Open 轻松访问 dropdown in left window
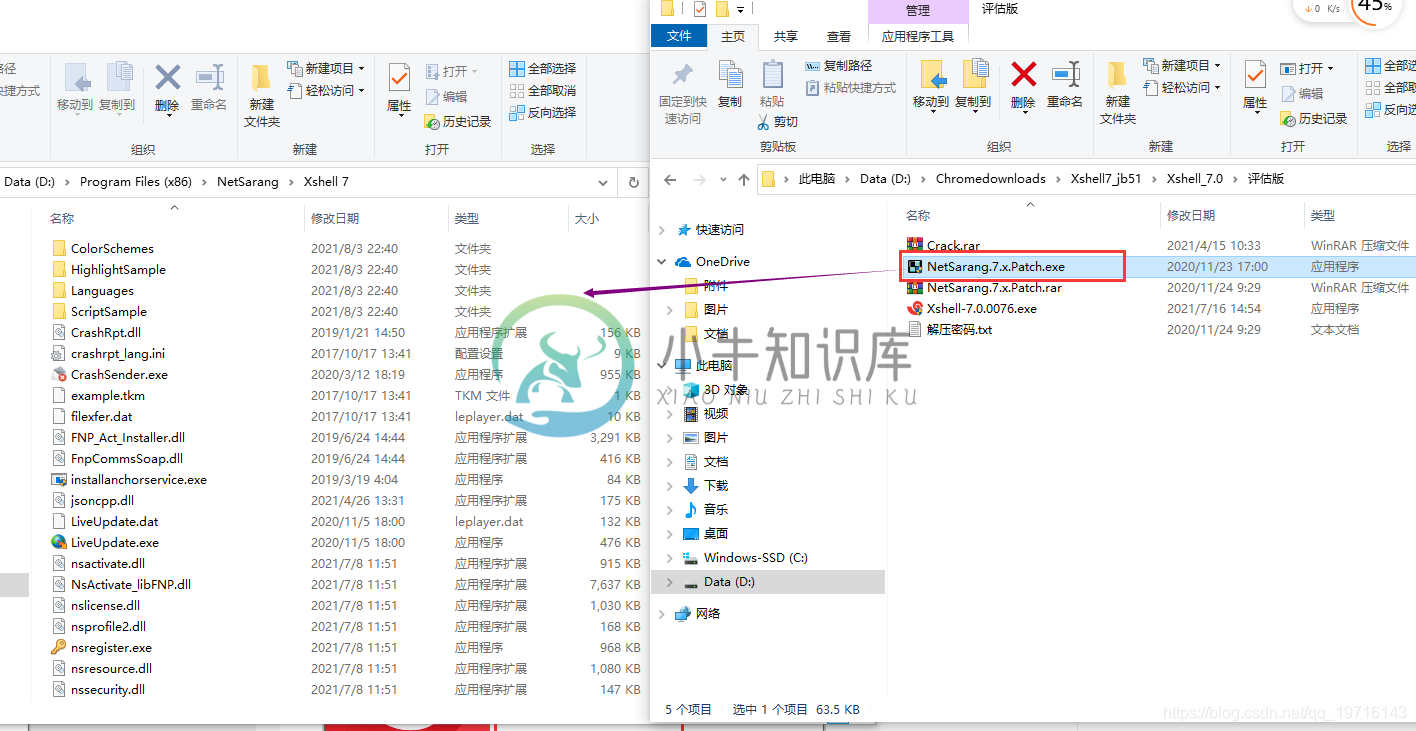 327,90
